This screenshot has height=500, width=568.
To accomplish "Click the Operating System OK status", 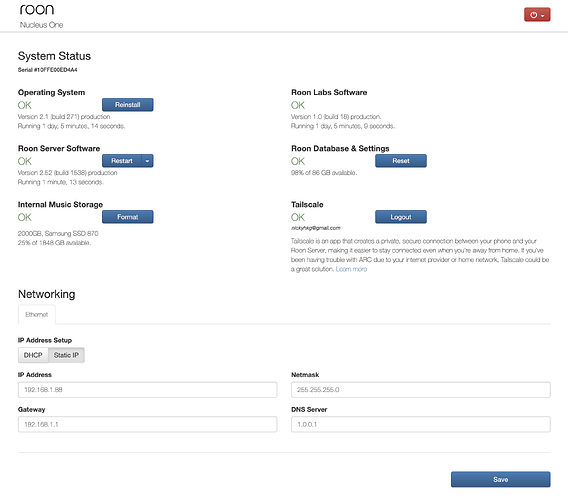I will pyautogui.click(x=25, y=105).
